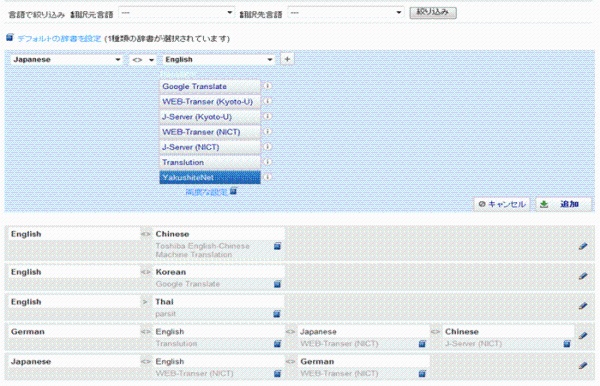600x386 pixels.
Task: Click German source cell in fourth row
Action: 74,332
